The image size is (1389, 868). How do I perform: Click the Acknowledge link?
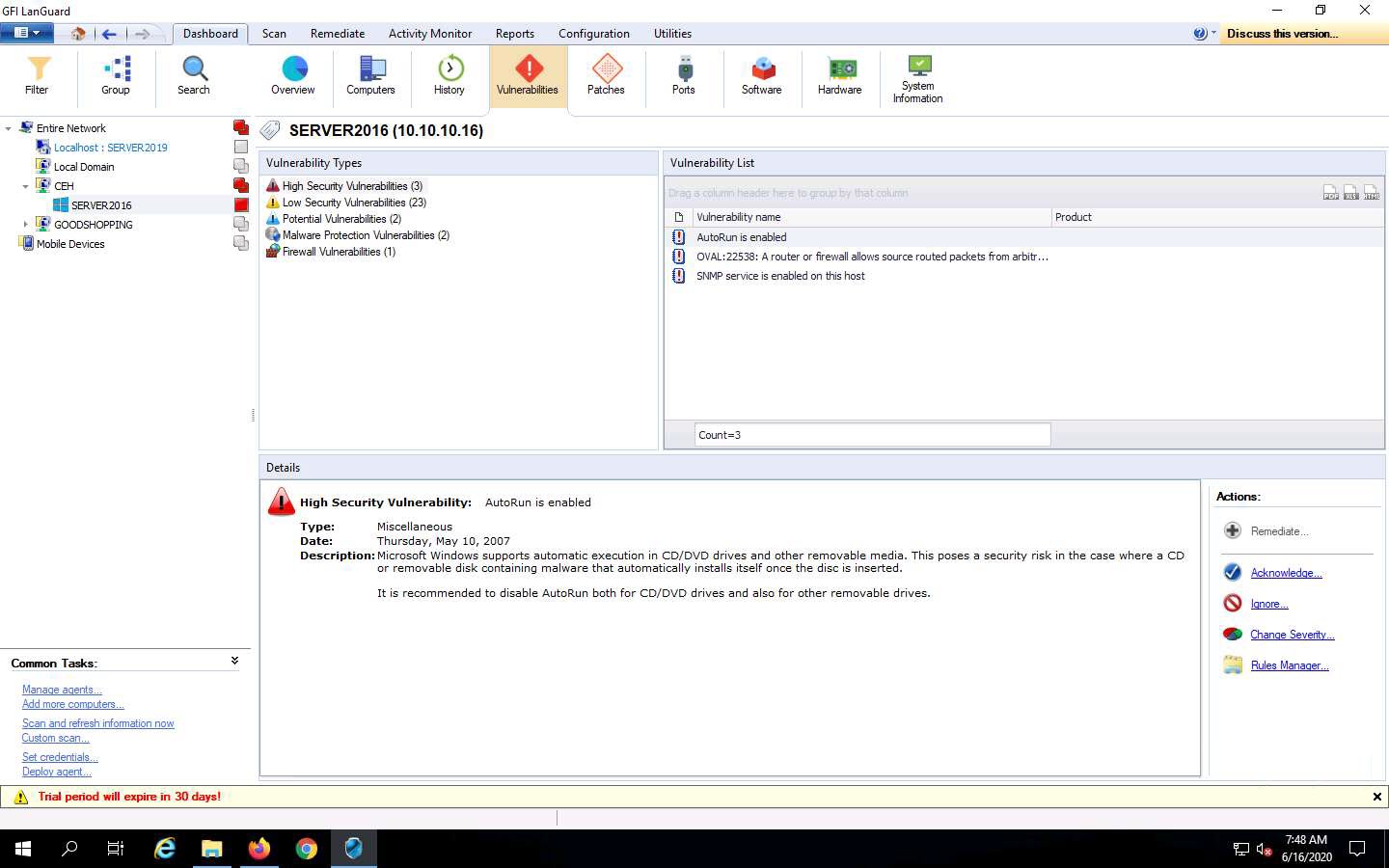[x=1286, y=573]
